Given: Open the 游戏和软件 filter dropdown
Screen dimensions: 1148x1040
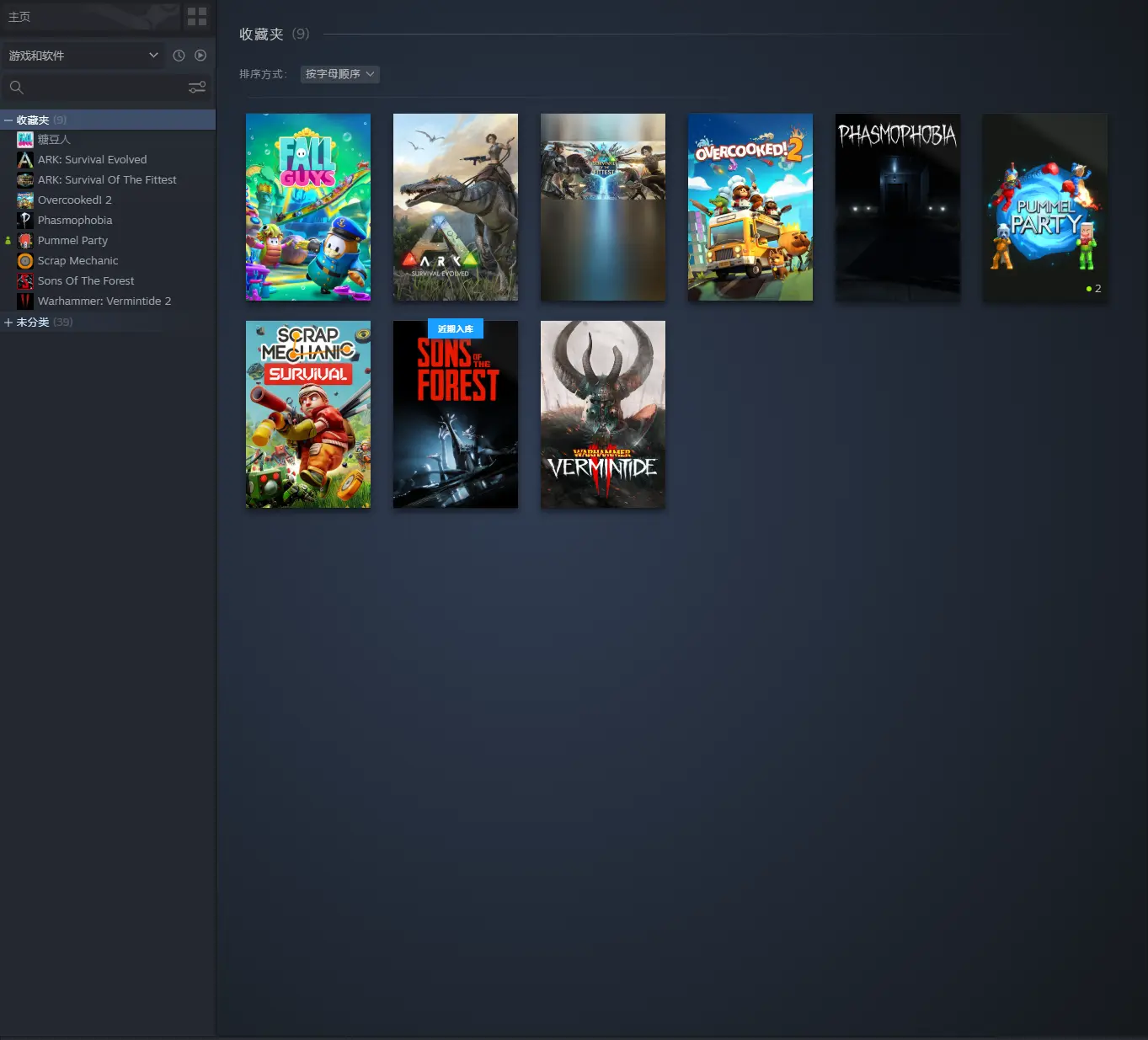Looking at the screenshot, I should (83, 56).
